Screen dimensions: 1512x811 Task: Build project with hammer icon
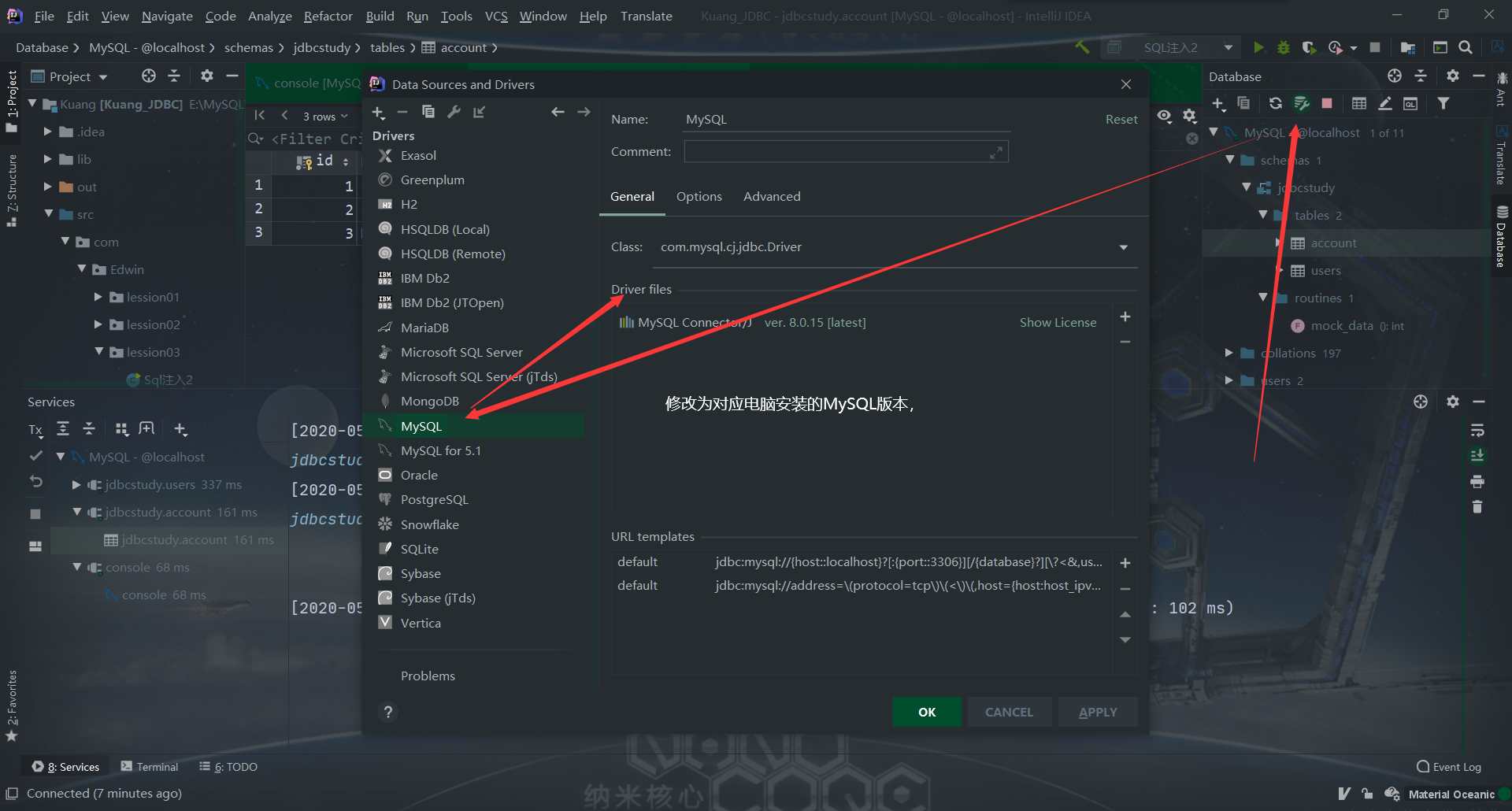tap(1082, 48)
